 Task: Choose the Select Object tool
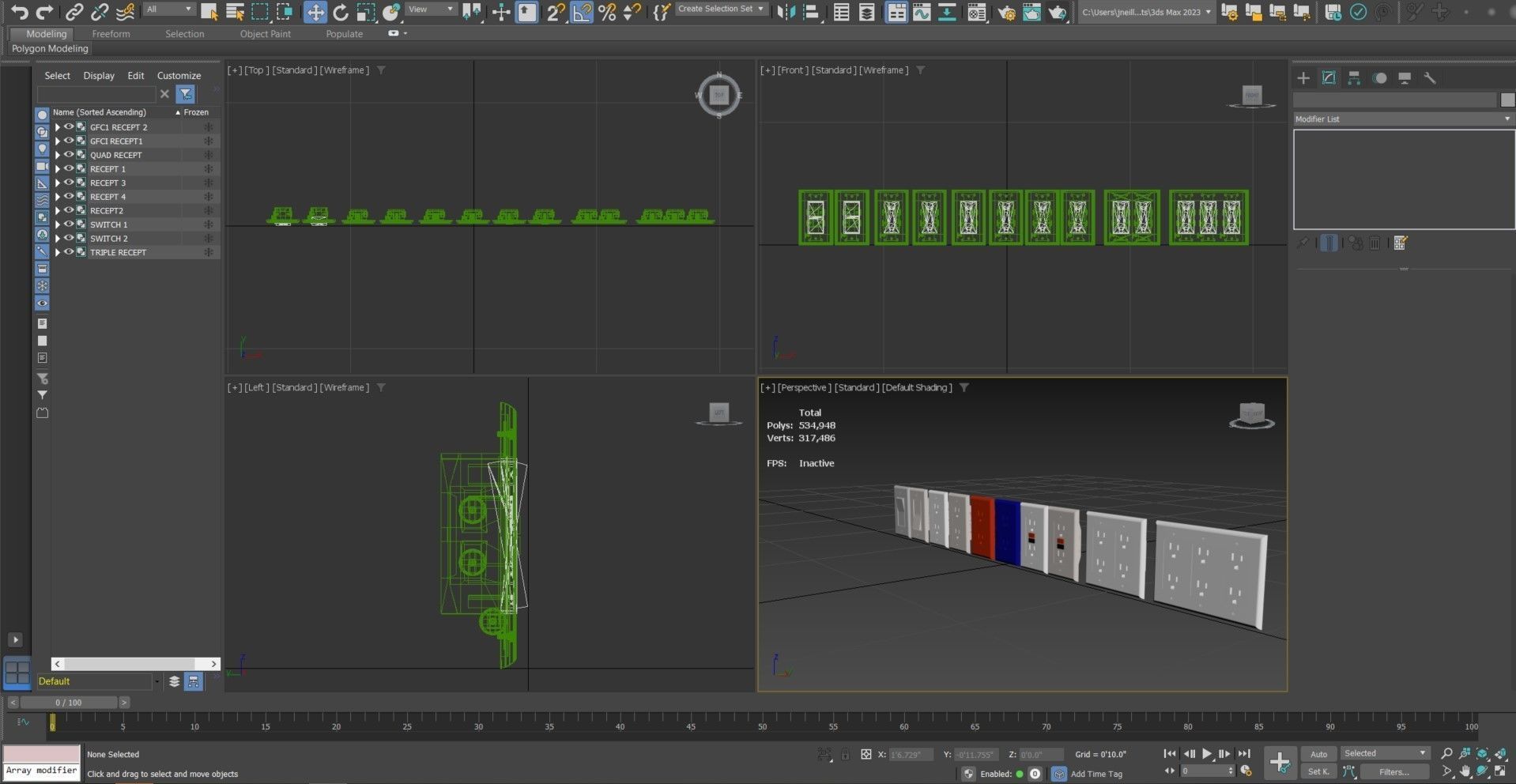[209, 12]
